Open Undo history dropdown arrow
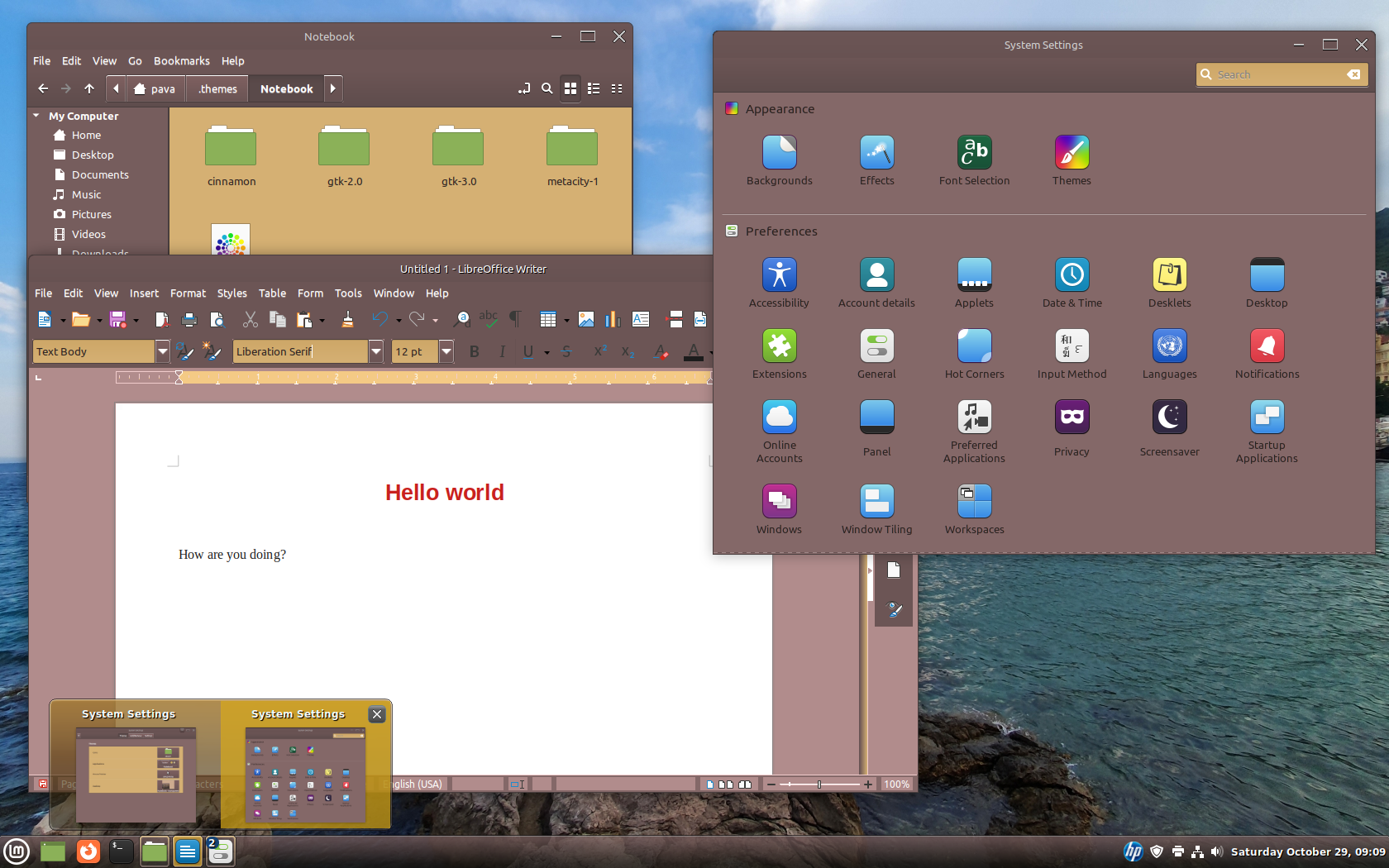 [x=399, y=321]
